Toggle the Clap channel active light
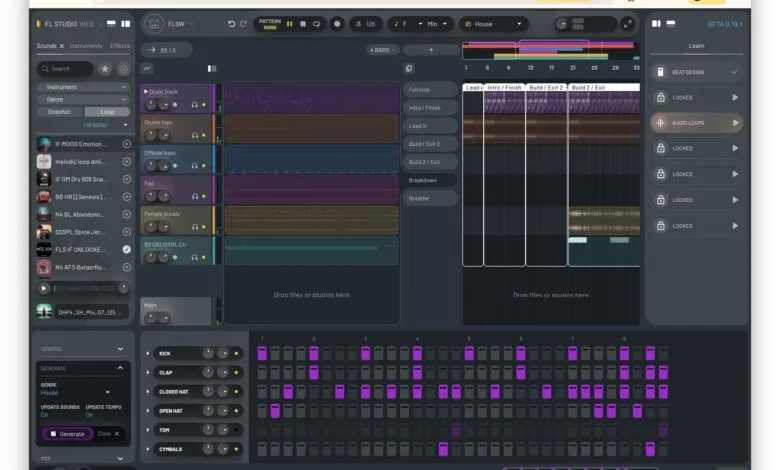Viewport: 780px width, 470px height. click(236, 372)
